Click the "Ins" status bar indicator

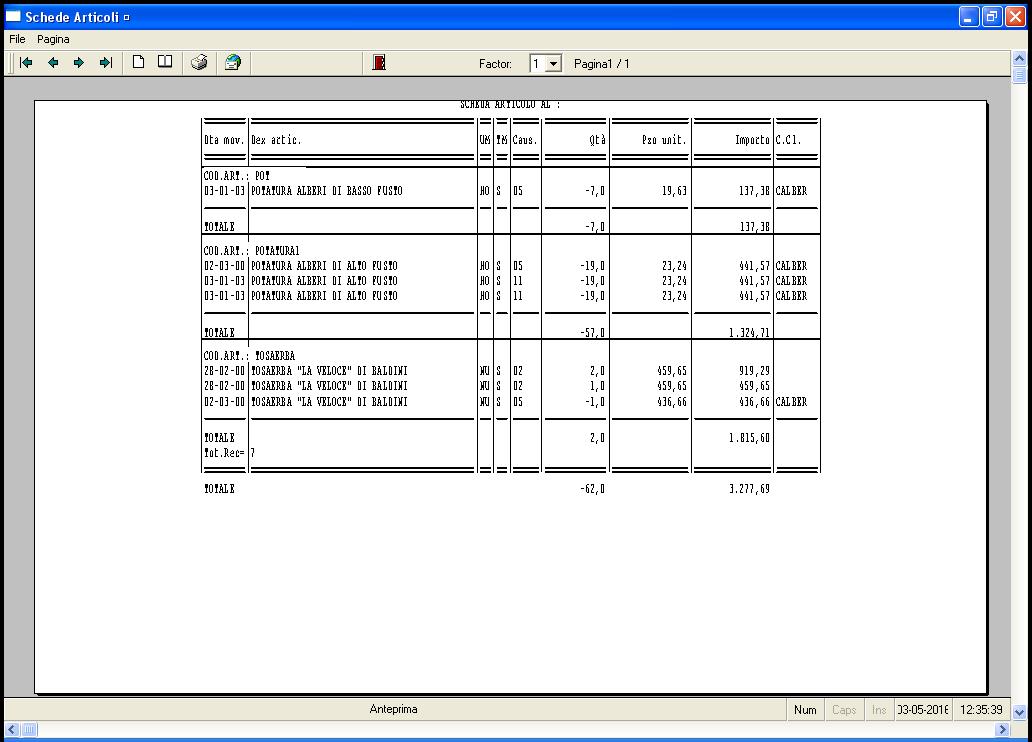click(879, 710)
